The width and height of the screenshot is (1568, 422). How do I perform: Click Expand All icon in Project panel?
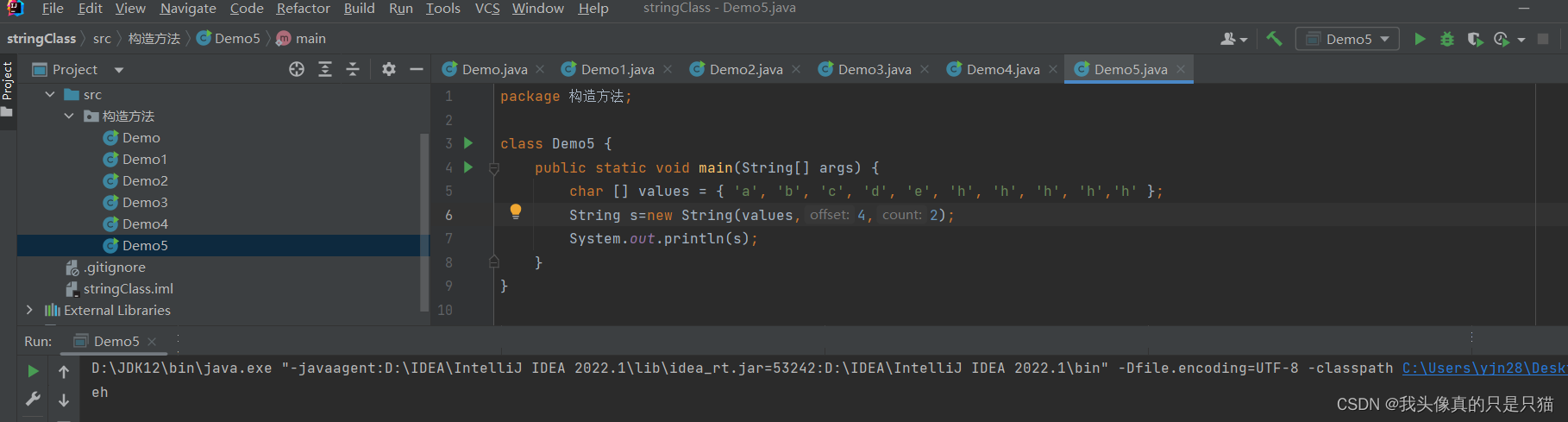click(x=325, y=69)
